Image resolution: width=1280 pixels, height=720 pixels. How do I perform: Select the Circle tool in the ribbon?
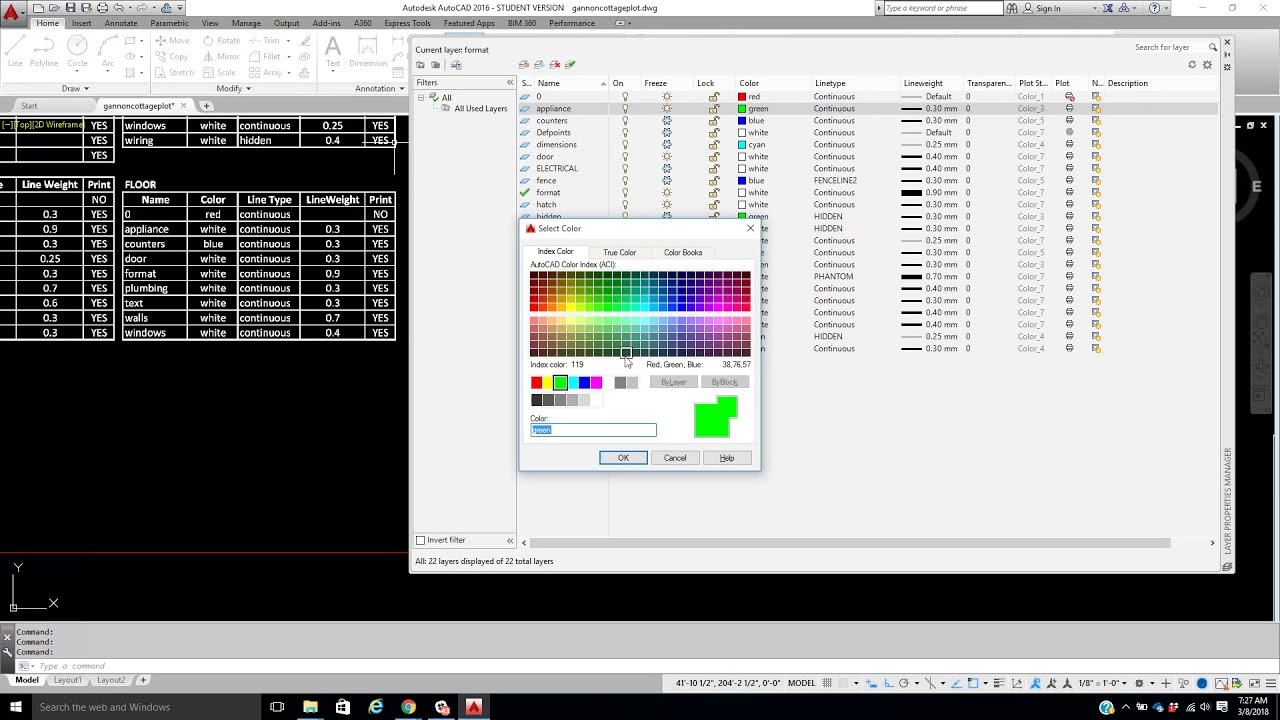(77, 50)
